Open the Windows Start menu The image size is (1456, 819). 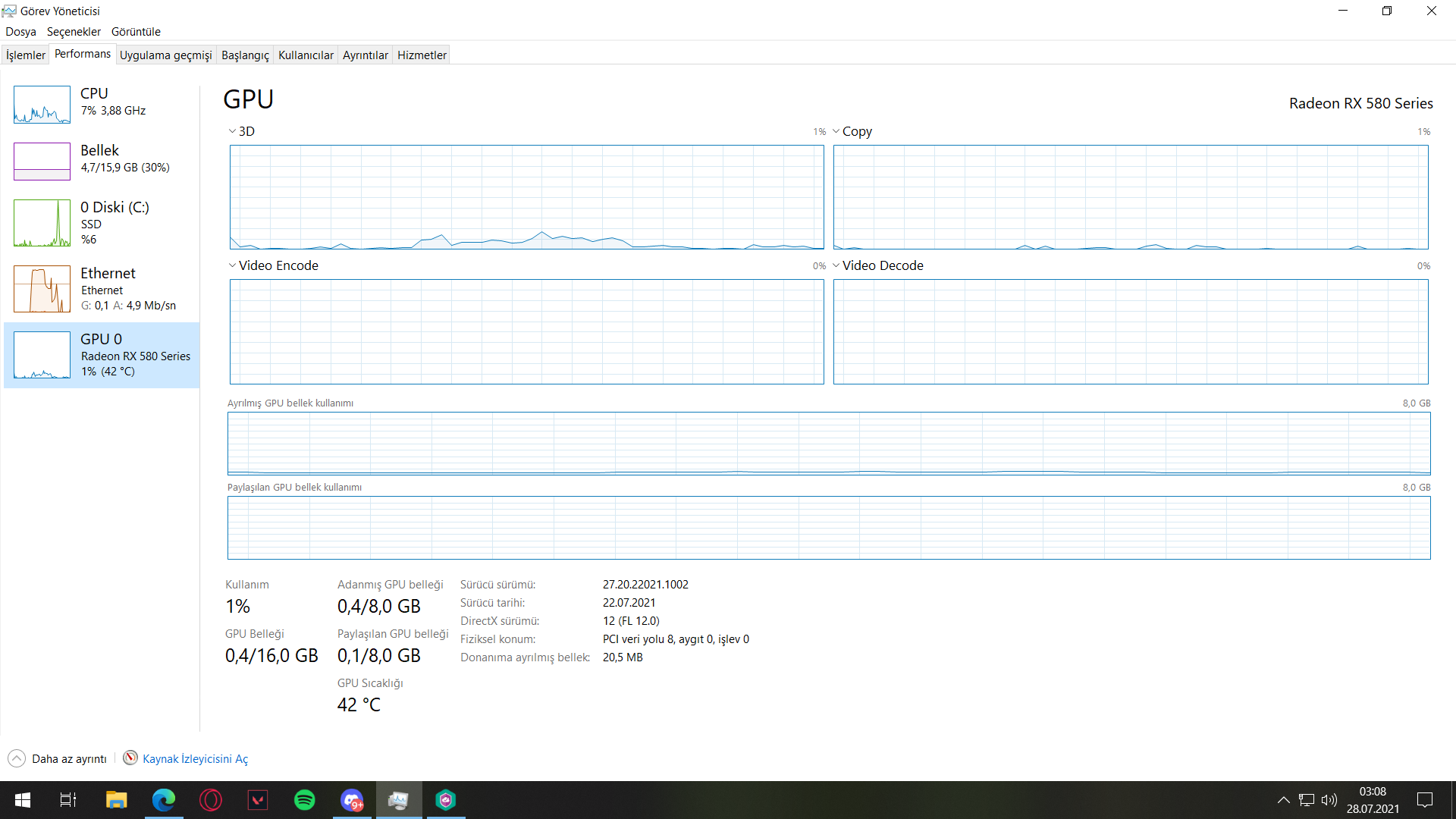click(x=23, y=800)
